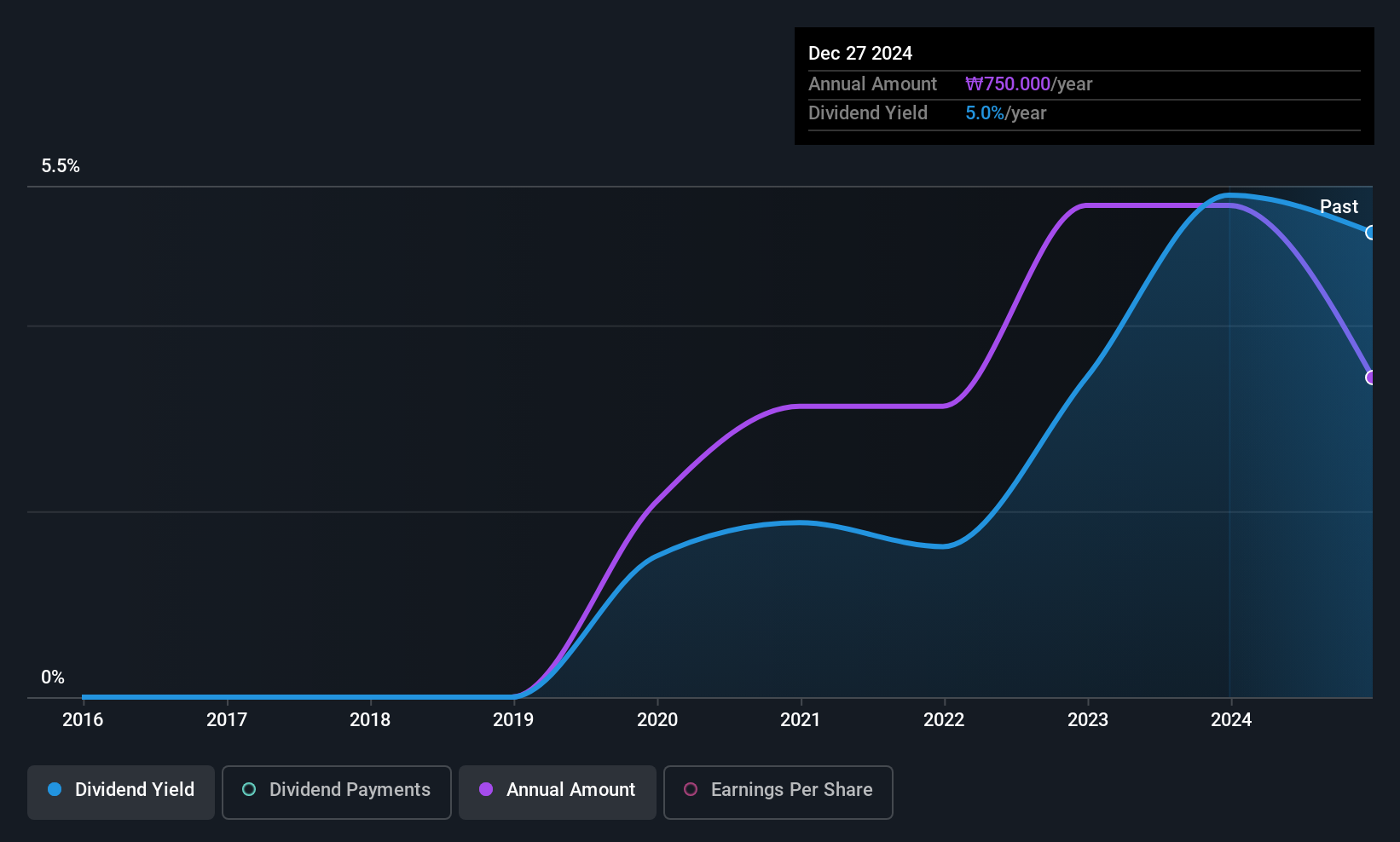Click the 2019 x-axis label
The image size is (1400, 842).
[x=513, y=720]
